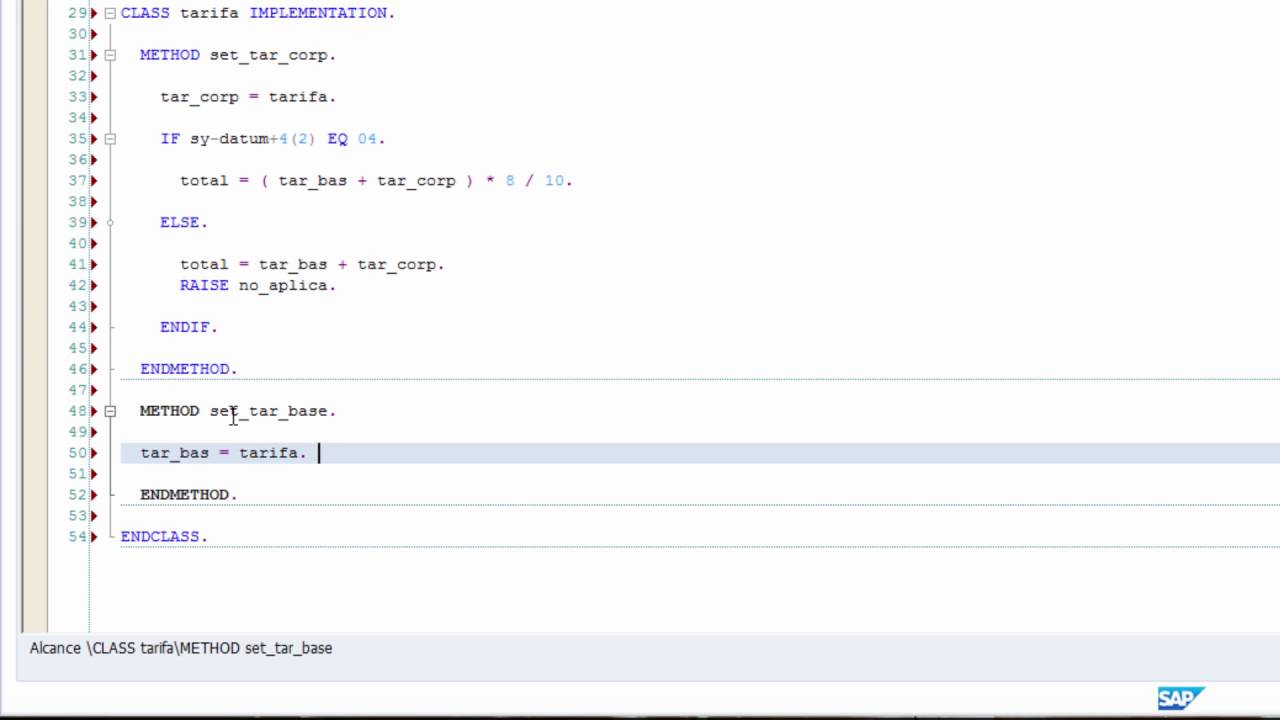Screen dimensions: 1280x720
Task: Click line number 41 in the gutter
Action: 78,265
